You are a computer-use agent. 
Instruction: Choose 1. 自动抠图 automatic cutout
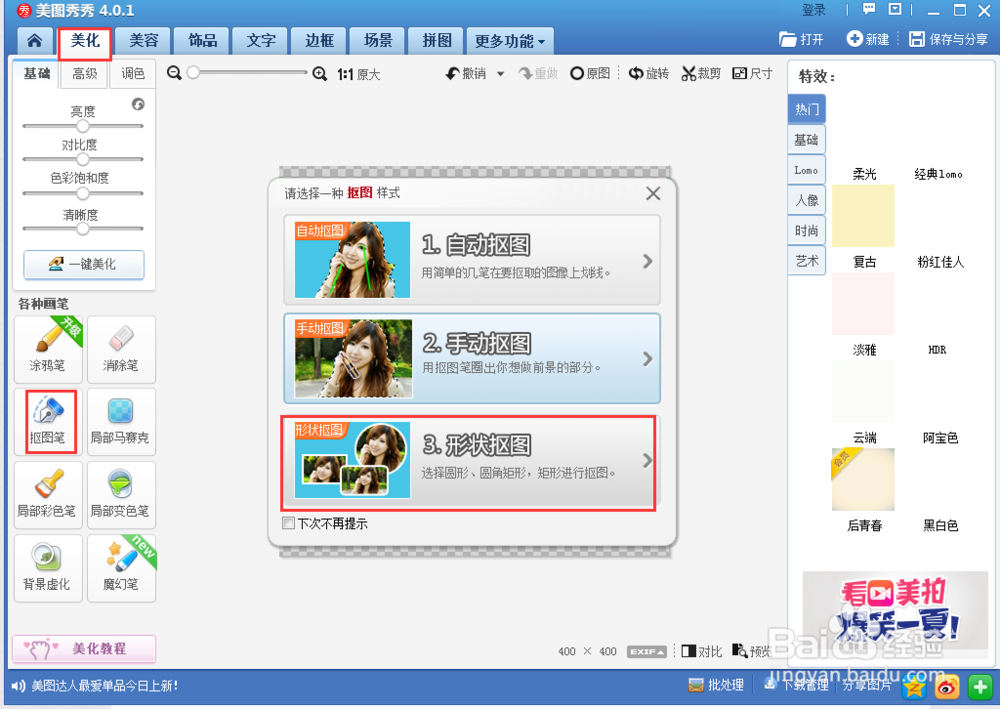(472, 260)
